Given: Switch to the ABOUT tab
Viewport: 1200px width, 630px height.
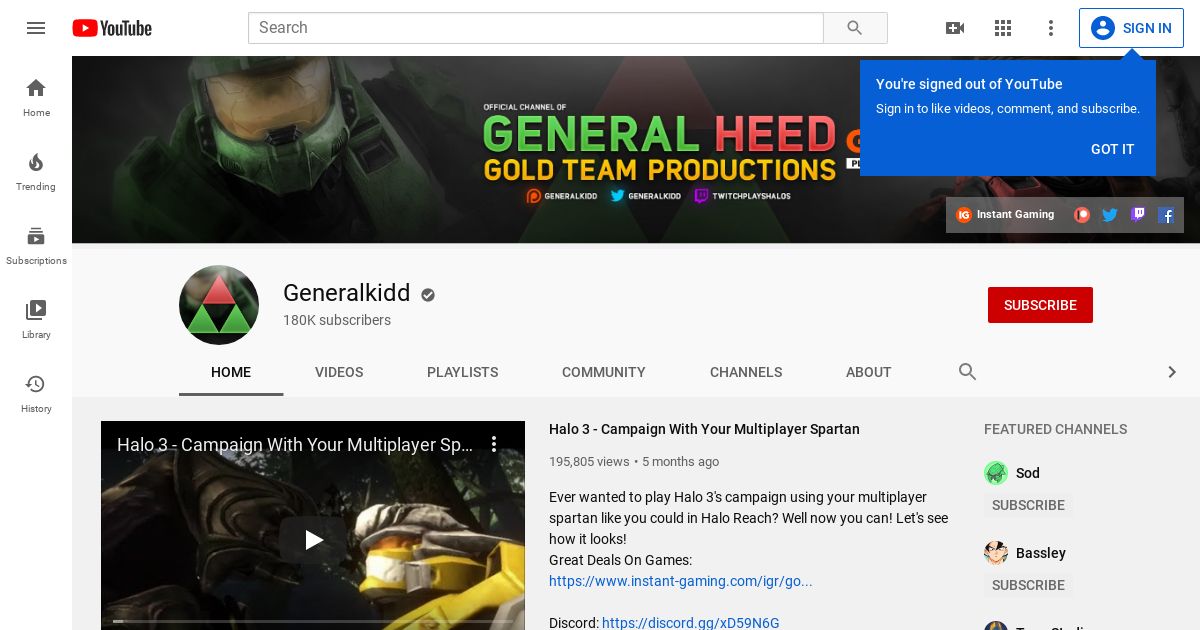Looking at the screenshot, I should (x=868, y=372).
